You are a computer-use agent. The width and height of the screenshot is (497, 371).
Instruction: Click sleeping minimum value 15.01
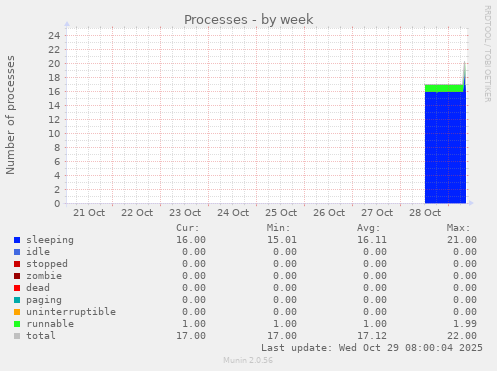[282, 240]
